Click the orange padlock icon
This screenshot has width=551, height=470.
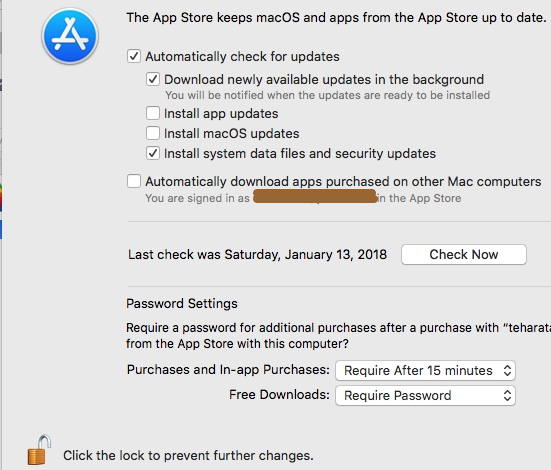click(39, 450)
